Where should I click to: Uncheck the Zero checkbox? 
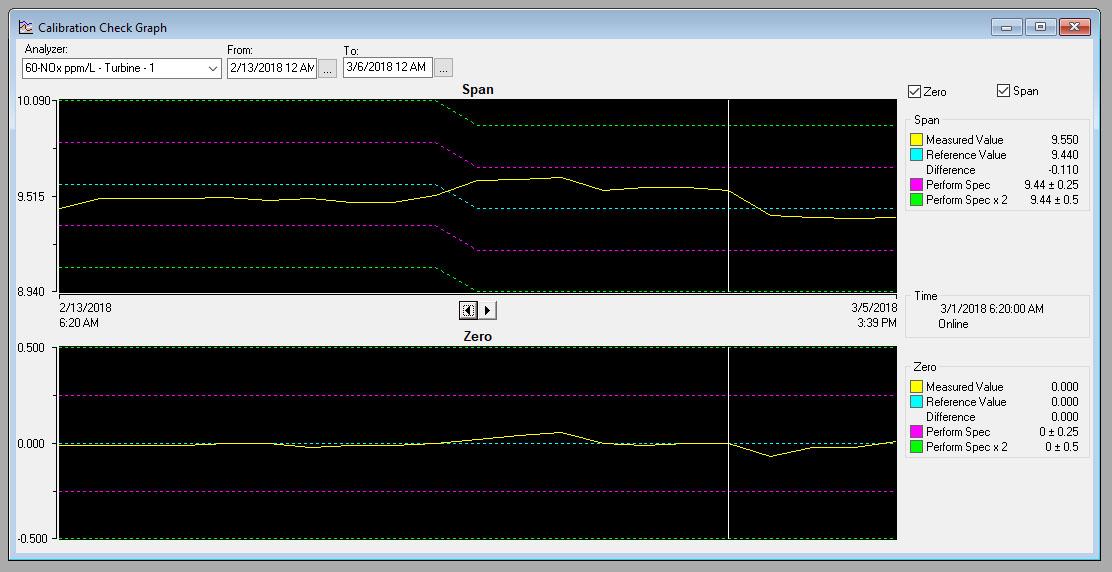914,91
